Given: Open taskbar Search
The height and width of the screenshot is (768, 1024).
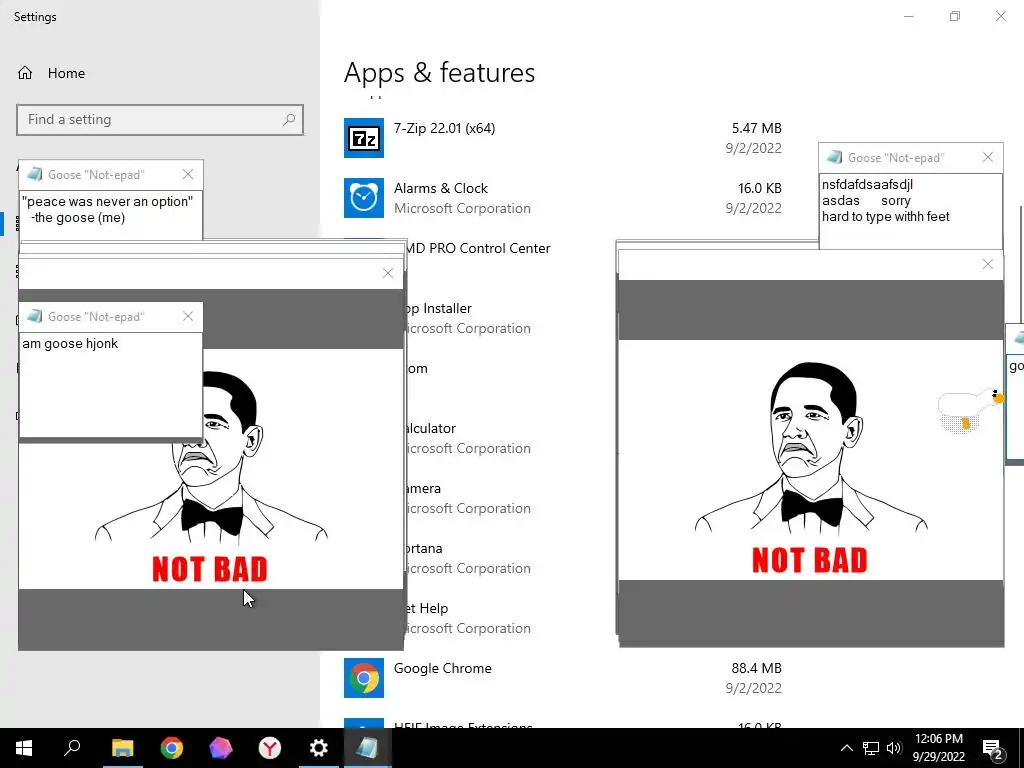Looking at the screenshot, I should pos(72,748).
